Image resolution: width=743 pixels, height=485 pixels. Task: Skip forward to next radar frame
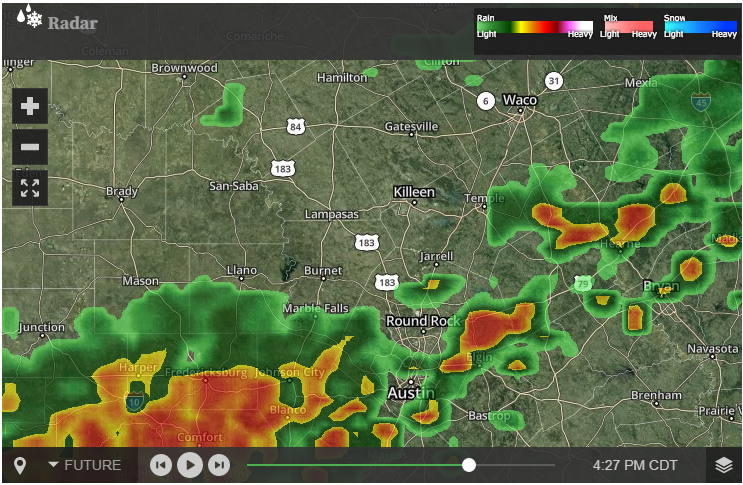(x=219, y=465)
